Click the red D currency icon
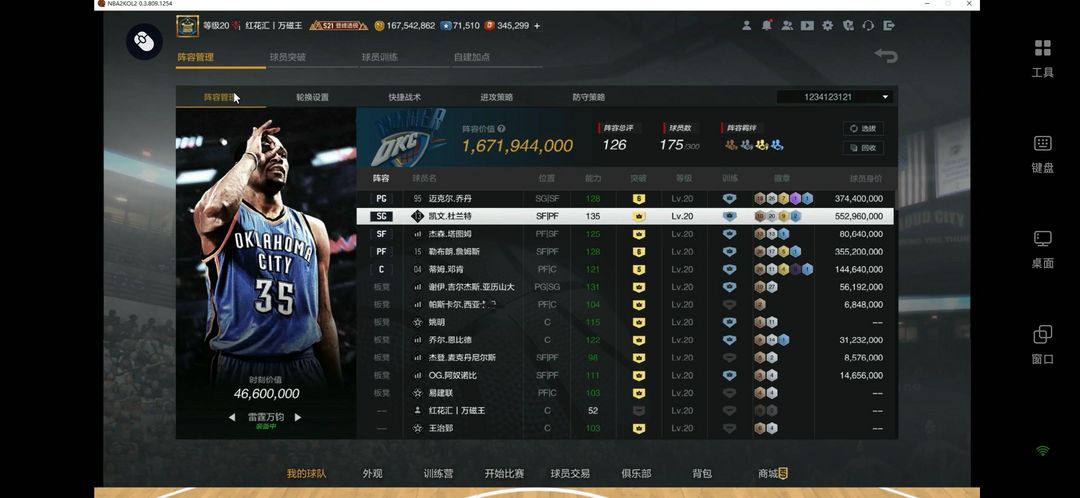The width and height of the screenshot is (1080, 498). coord(489,25)
